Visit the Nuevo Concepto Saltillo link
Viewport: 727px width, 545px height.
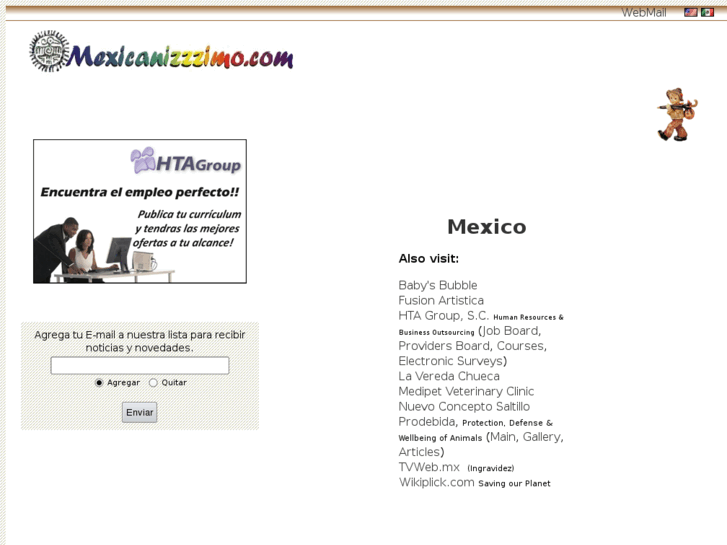[464, 407]
